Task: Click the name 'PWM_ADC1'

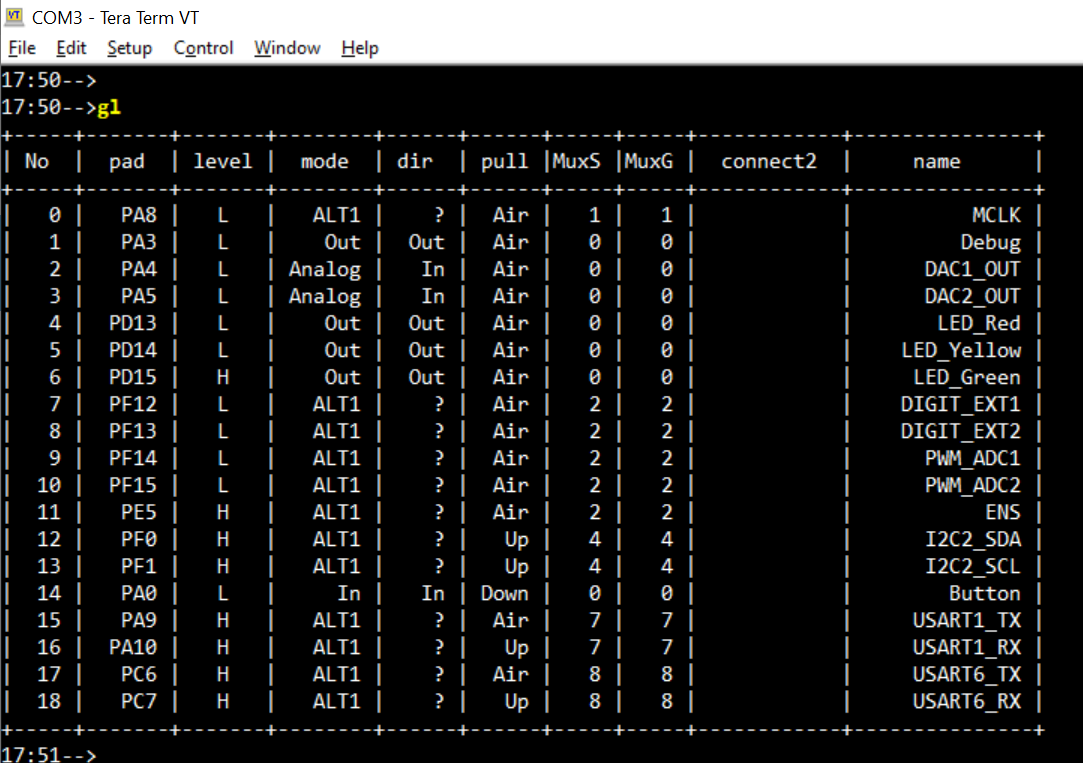Action: click(x=972, y=458)
